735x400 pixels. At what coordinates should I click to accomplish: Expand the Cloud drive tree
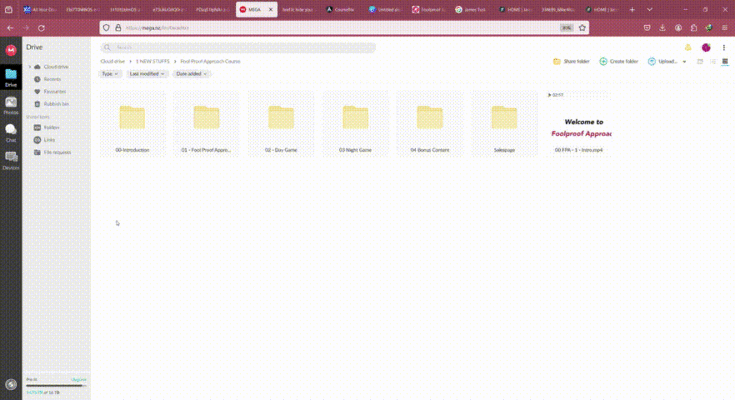coord(29,67)
